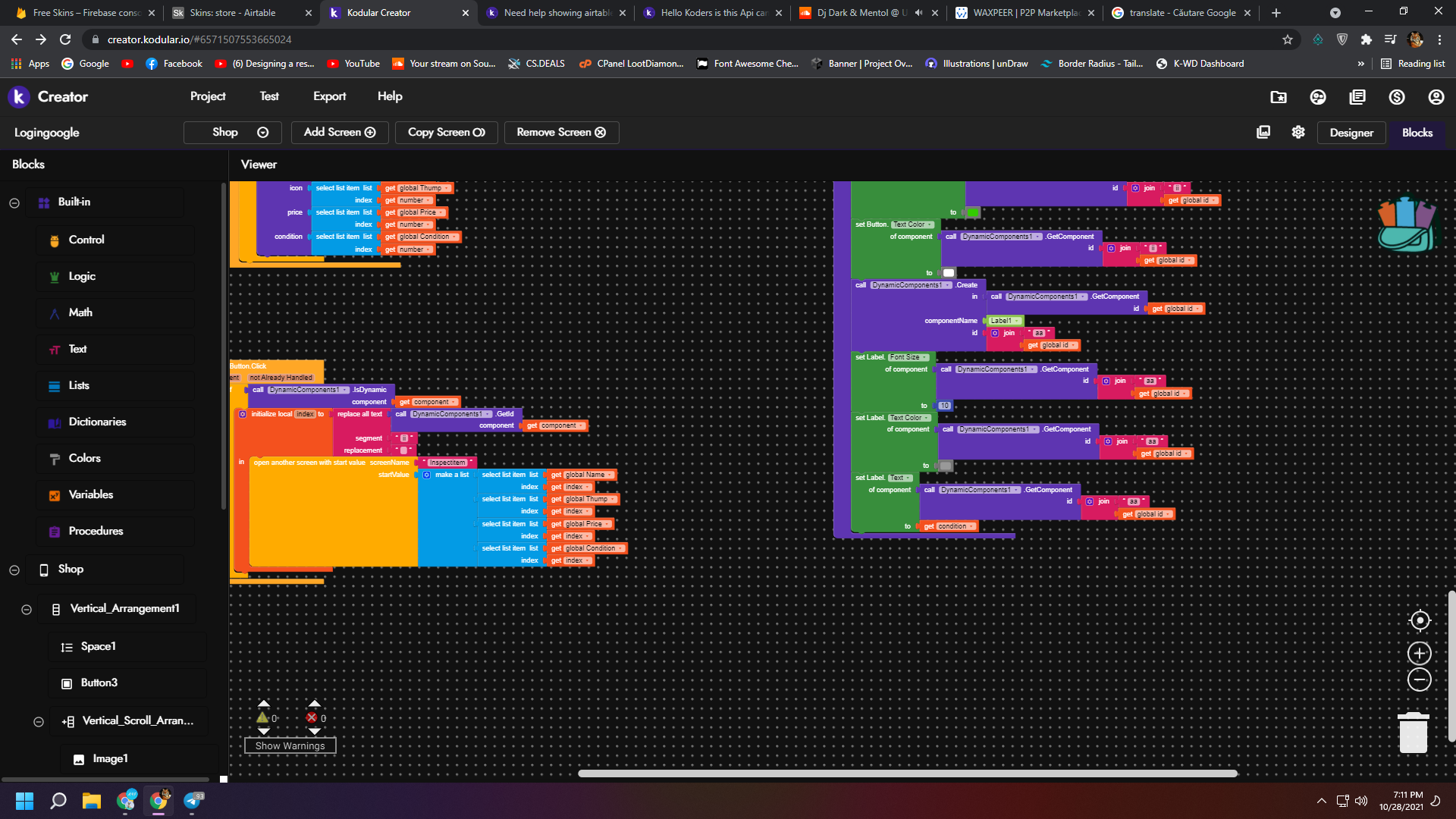Viewport: 1456px width, 819px height.
Task: Collapse the Vertical_Arrangement1 tree node
Action: (x=27, y=609)
